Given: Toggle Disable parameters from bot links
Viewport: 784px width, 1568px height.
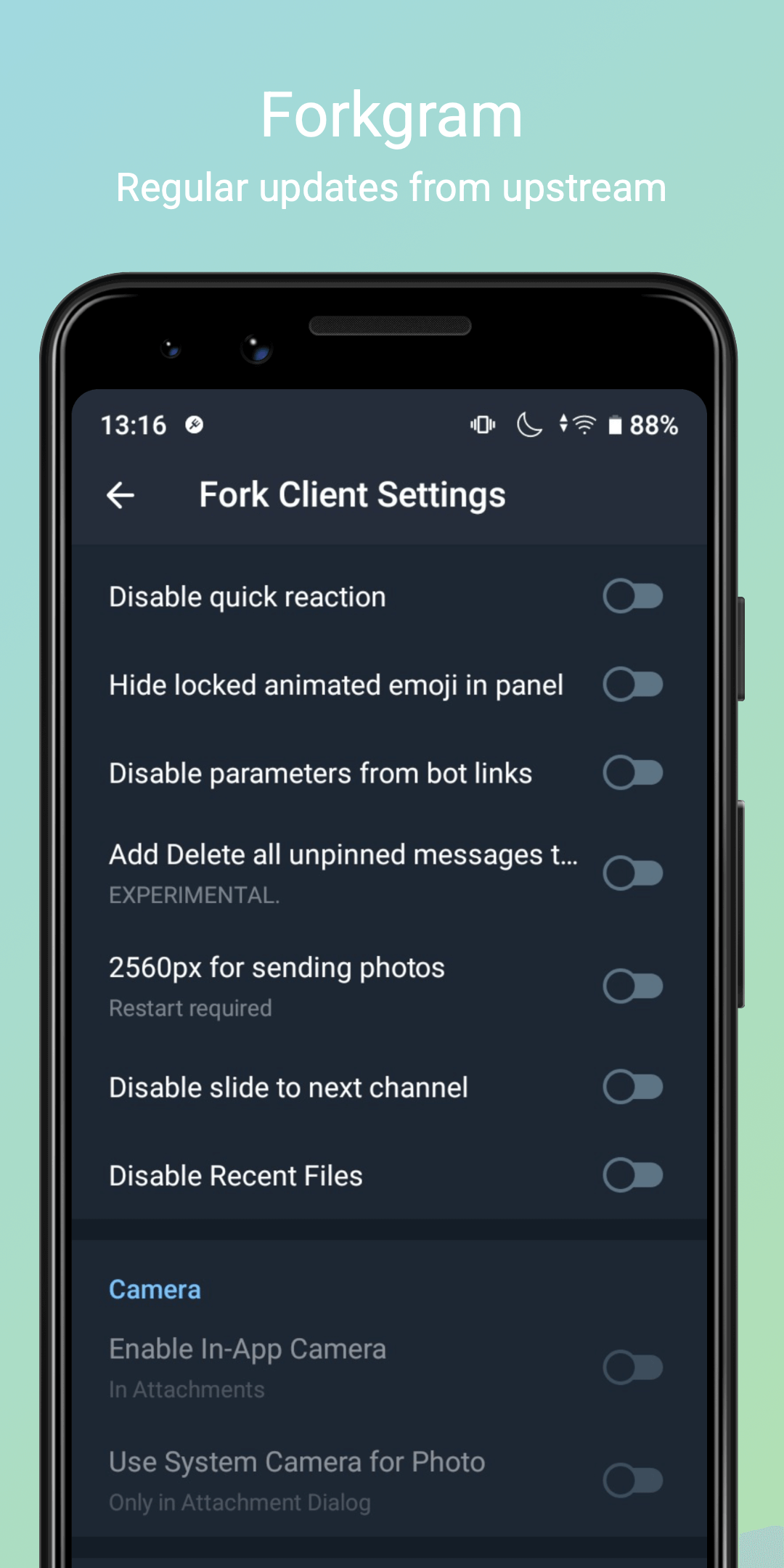Looking at the screenshot, I should [633, 773].
